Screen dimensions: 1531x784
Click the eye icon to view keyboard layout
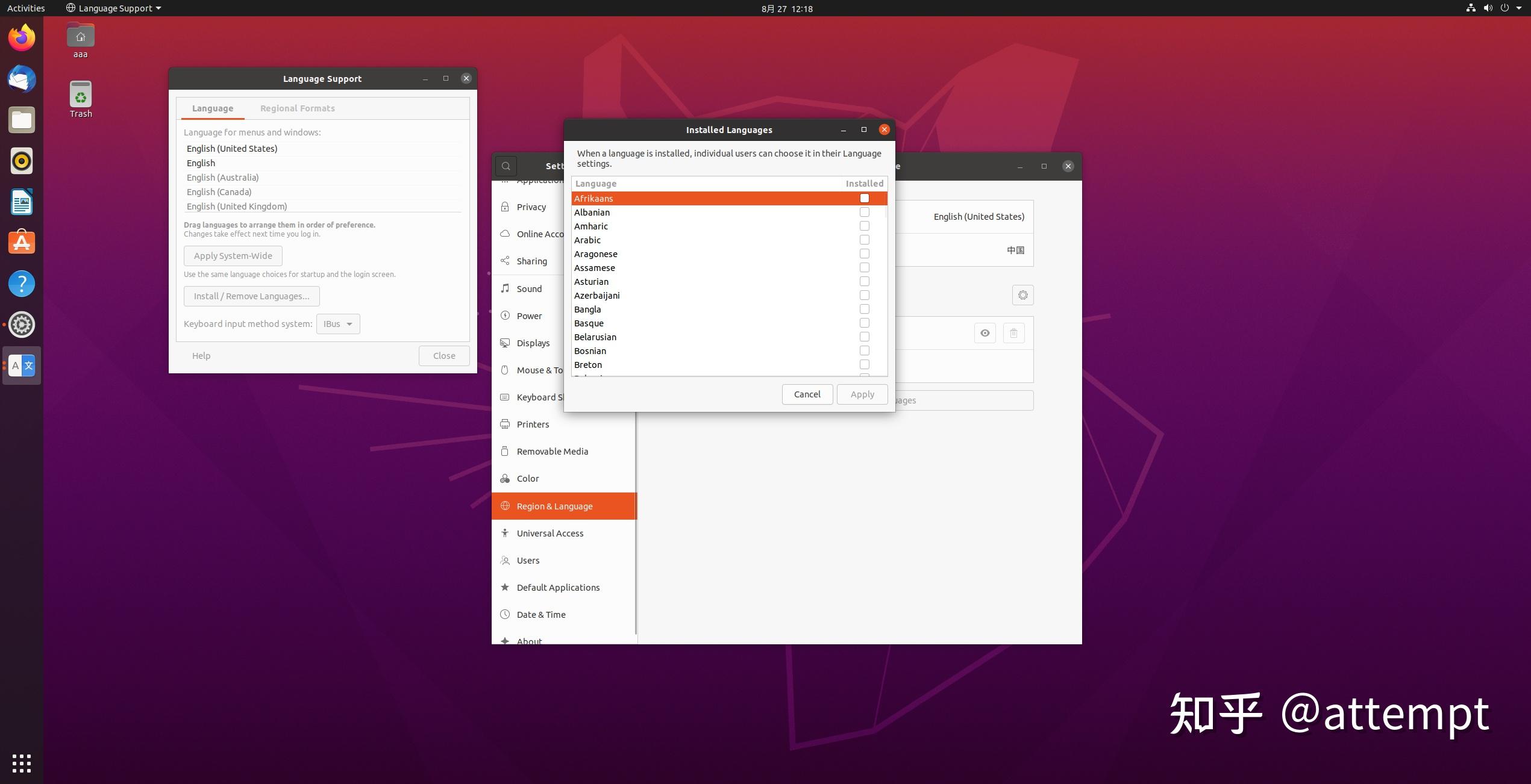coord(985,333)
